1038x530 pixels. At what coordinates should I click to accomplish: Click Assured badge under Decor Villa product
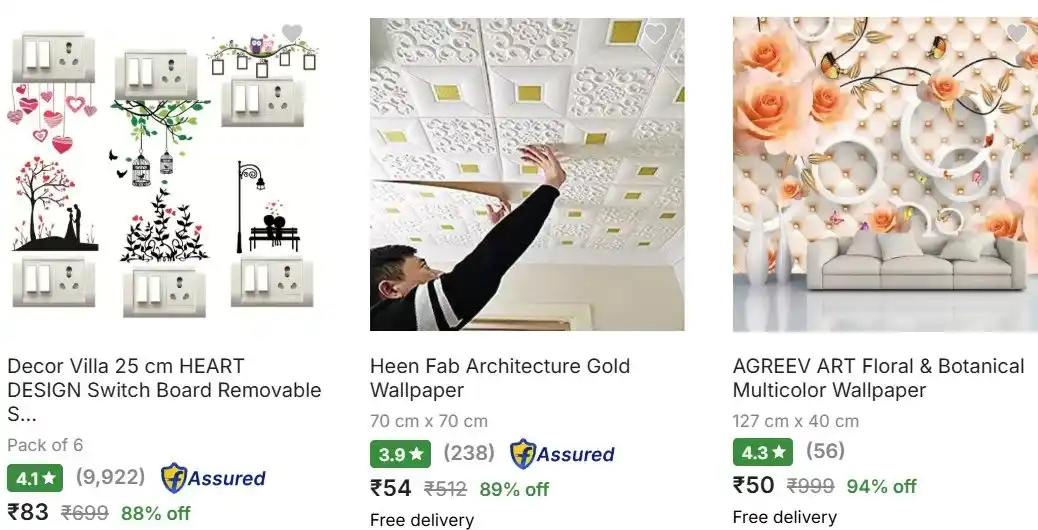(x=213, y=478)
